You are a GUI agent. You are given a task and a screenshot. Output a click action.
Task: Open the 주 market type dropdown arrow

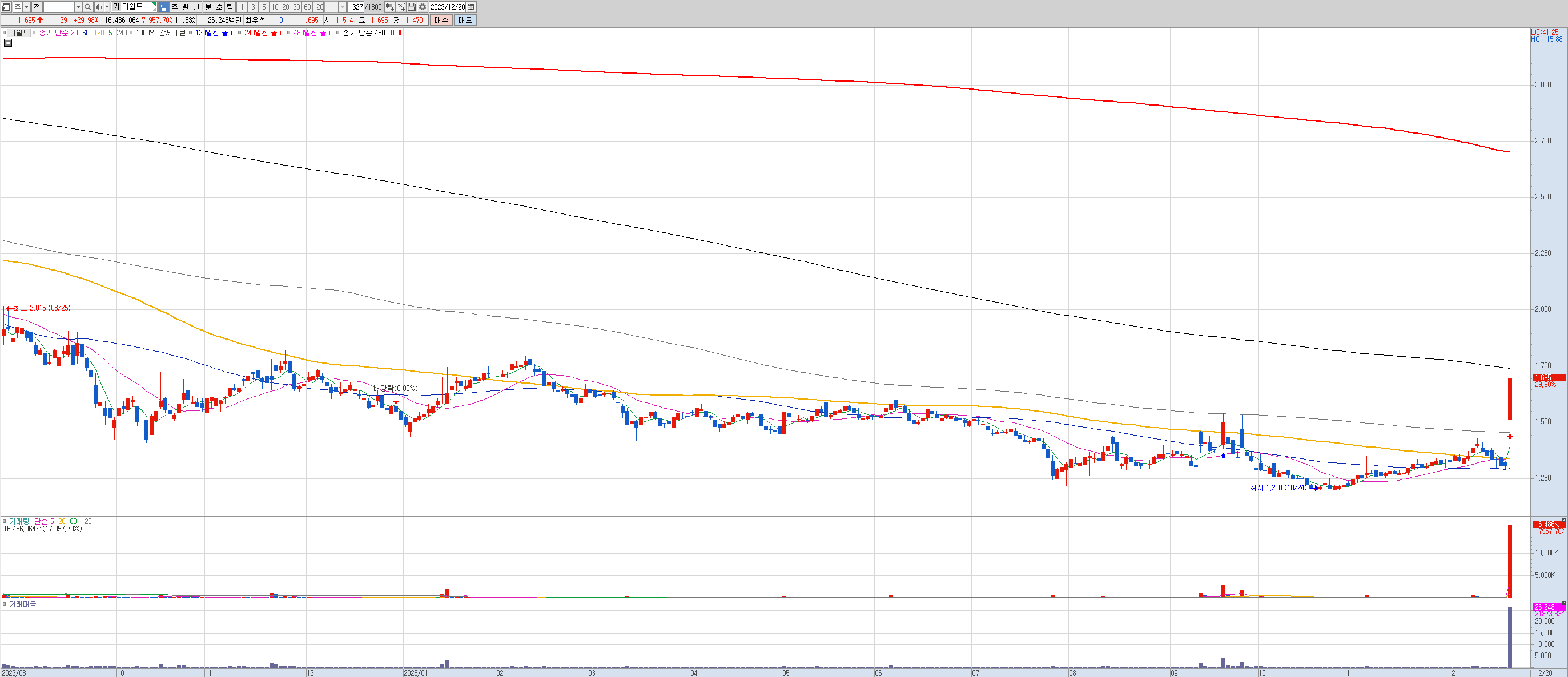click(x=27, y=7)
